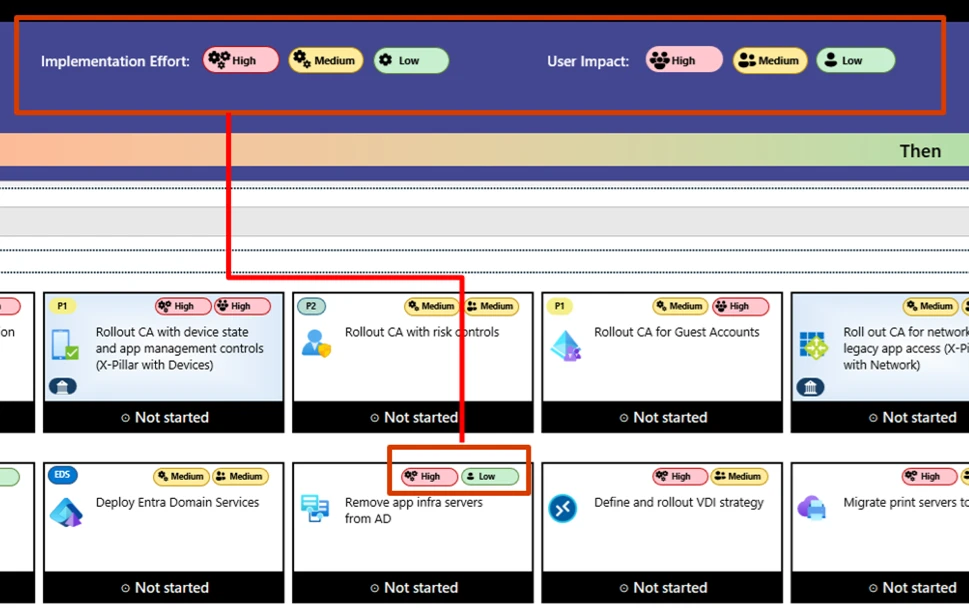The height and width of the screenshot is (616, 969).
Task: Select the Low Implementation Effort legend pill
Action: tap(410, 60)
